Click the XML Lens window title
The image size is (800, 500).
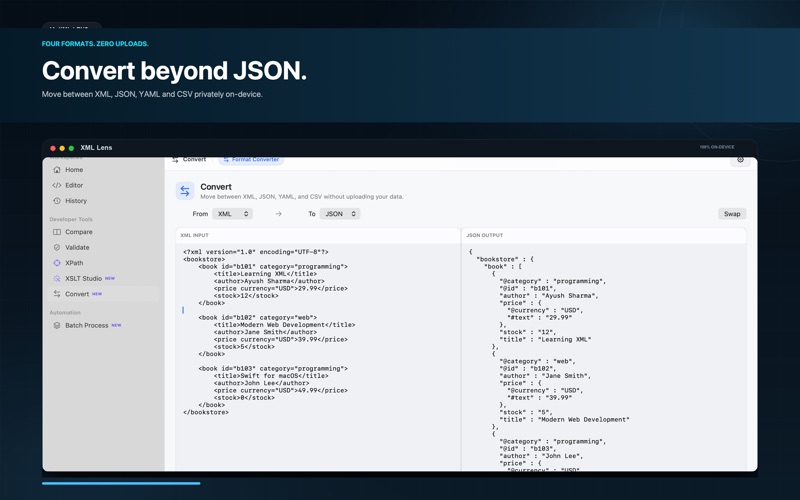tap(96, 147)
